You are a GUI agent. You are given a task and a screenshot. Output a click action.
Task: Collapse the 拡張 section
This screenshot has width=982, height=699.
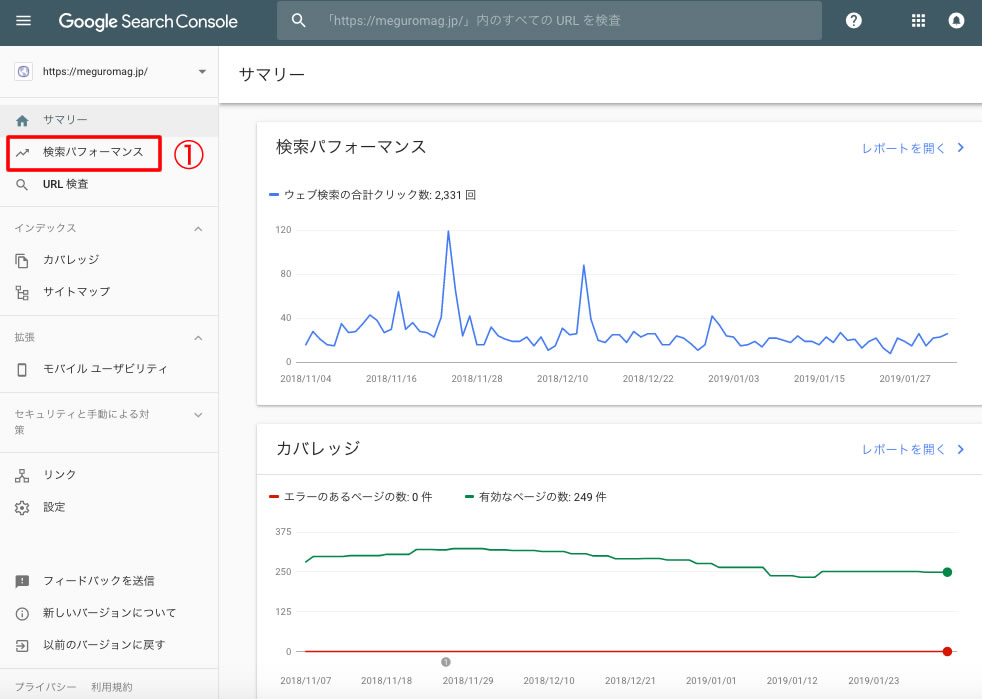(198, 338)
